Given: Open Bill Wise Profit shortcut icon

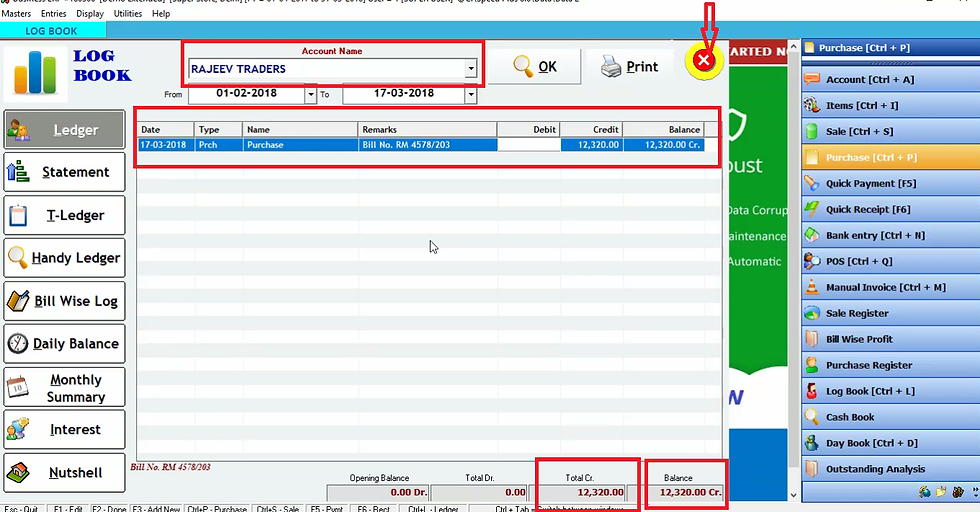Looking at the screenshot, I should [x=812, y=339].
